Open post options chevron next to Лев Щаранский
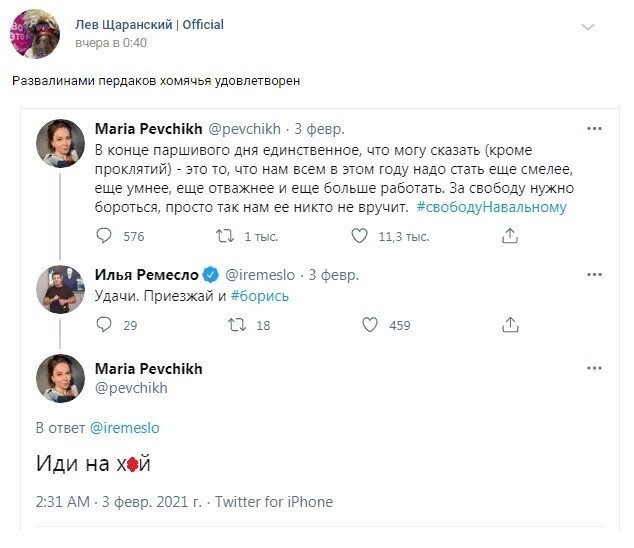The height and width of the screenshot is (548, 634). [588, 27]
